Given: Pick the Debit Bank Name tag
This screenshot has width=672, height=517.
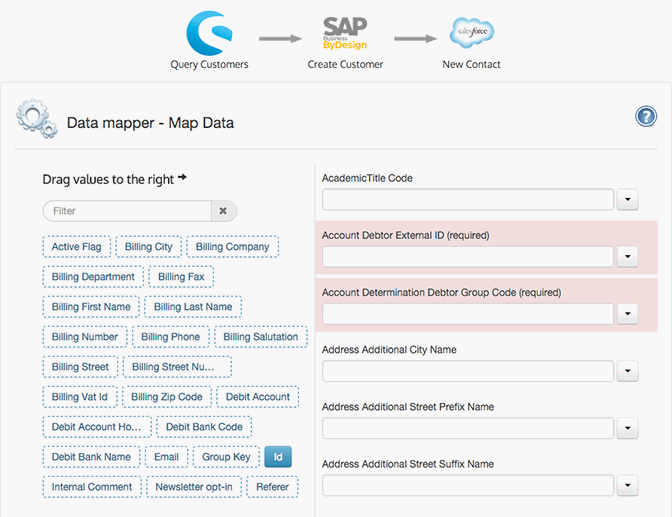Looking at the screenshot, I should pos(91,457).
